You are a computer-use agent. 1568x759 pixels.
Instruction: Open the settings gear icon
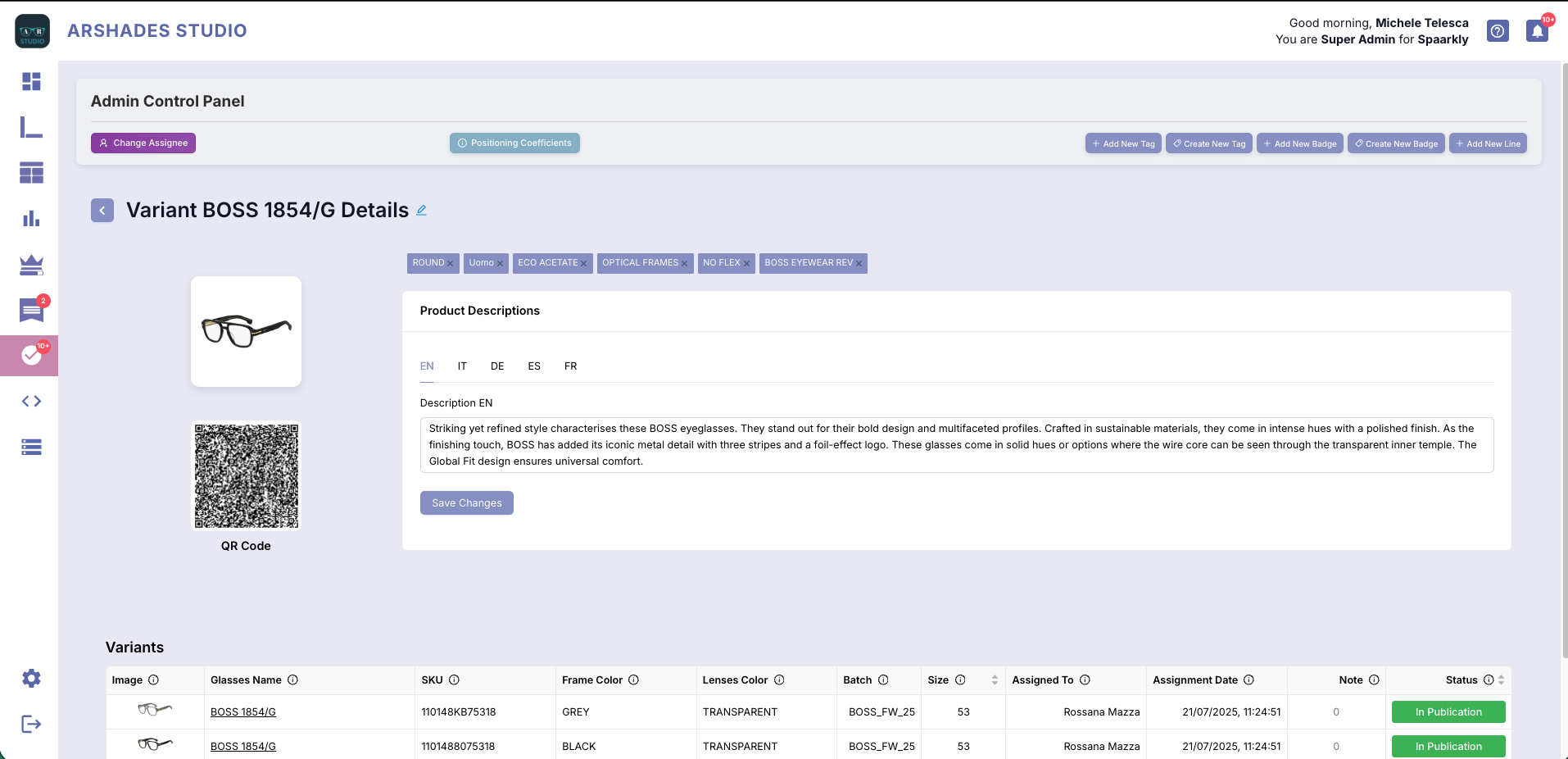(x=31, y=678)
